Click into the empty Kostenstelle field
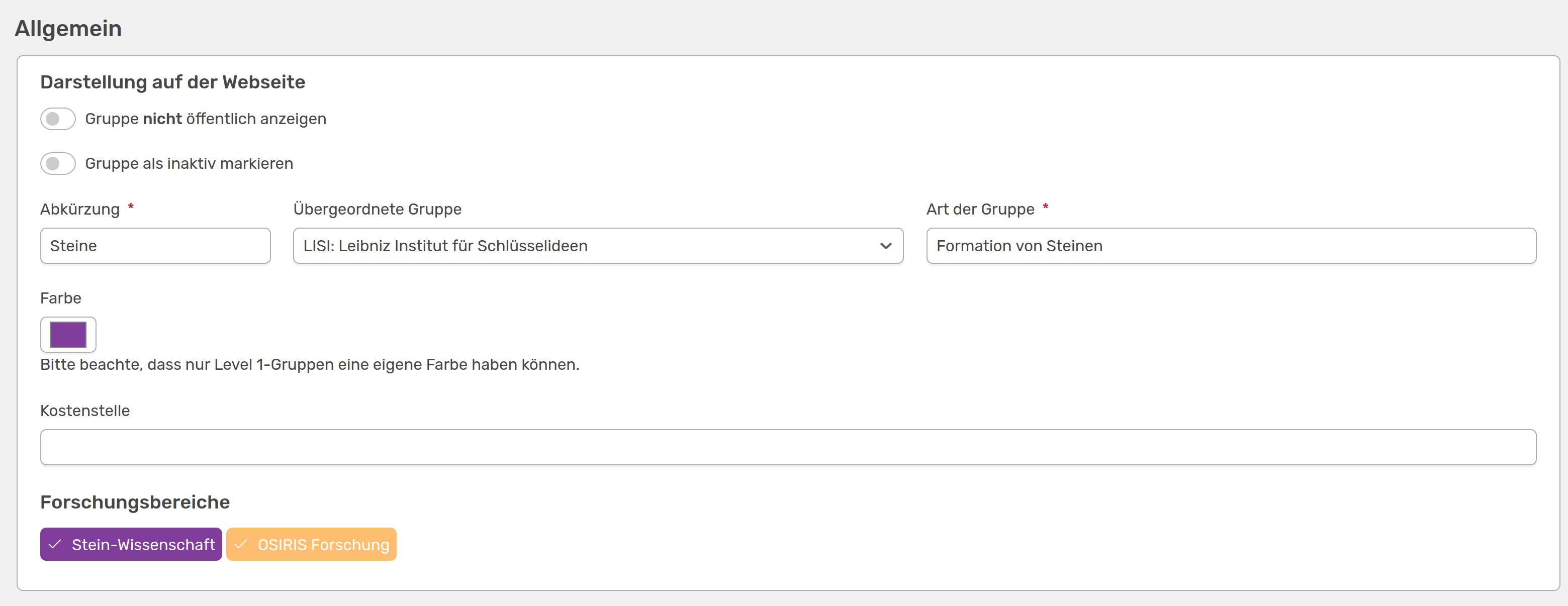The height and width of the screenshot is (606, 1568). pyautogui.click(x=788, y=447)
